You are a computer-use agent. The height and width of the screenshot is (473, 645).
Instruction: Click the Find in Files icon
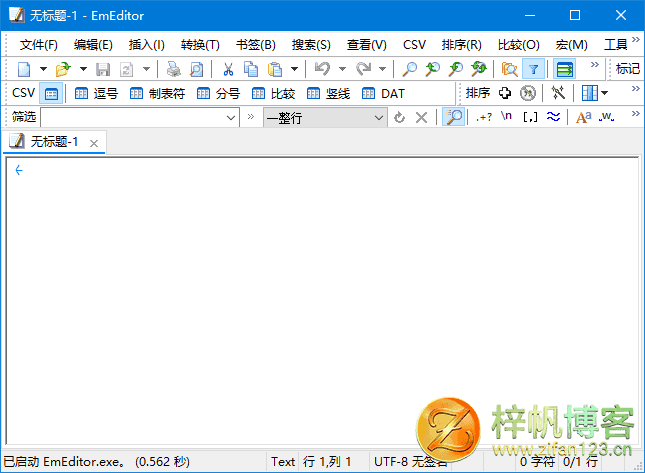510,69
